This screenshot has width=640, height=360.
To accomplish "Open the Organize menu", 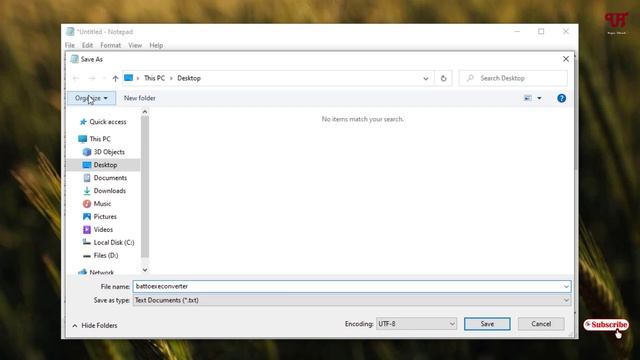I will click(91, 98).
